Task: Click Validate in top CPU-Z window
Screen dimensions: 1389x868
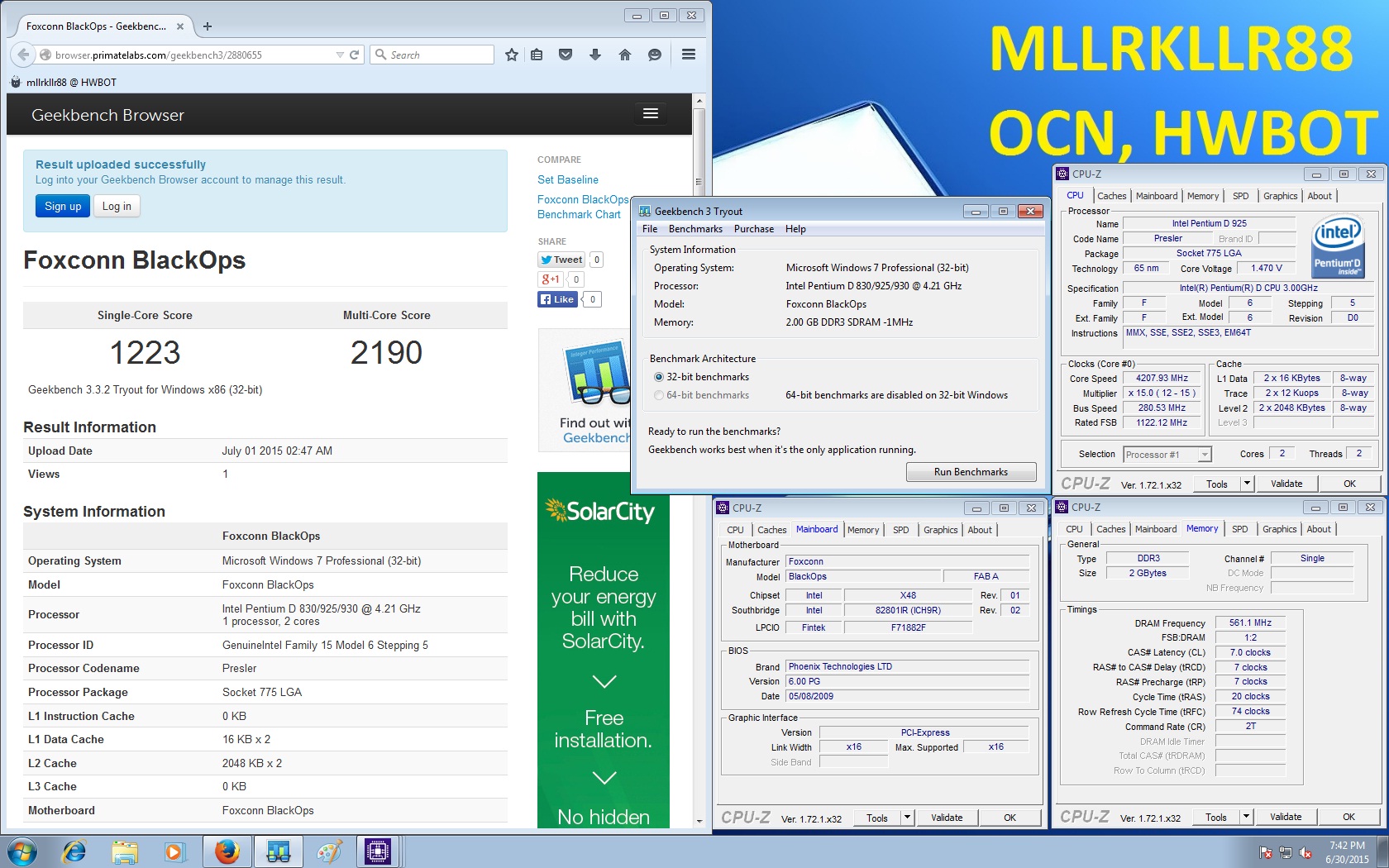Action: (x=1286, y=484)
